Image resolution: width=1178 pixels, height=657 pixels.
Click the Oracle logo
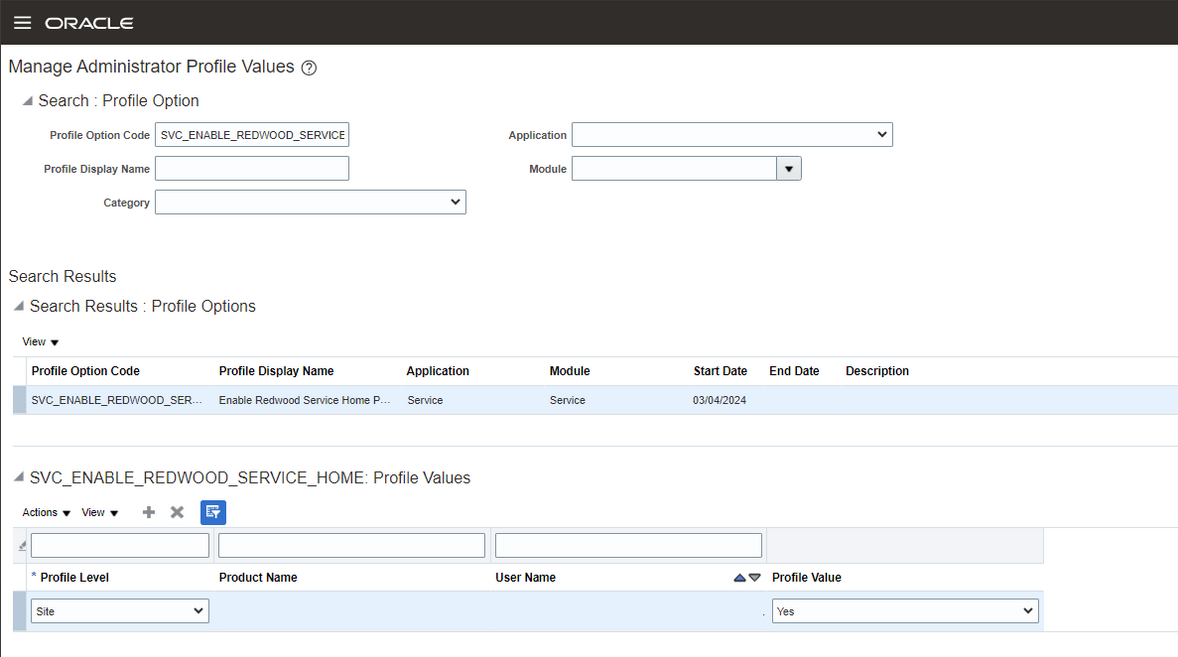coord(89,23)
